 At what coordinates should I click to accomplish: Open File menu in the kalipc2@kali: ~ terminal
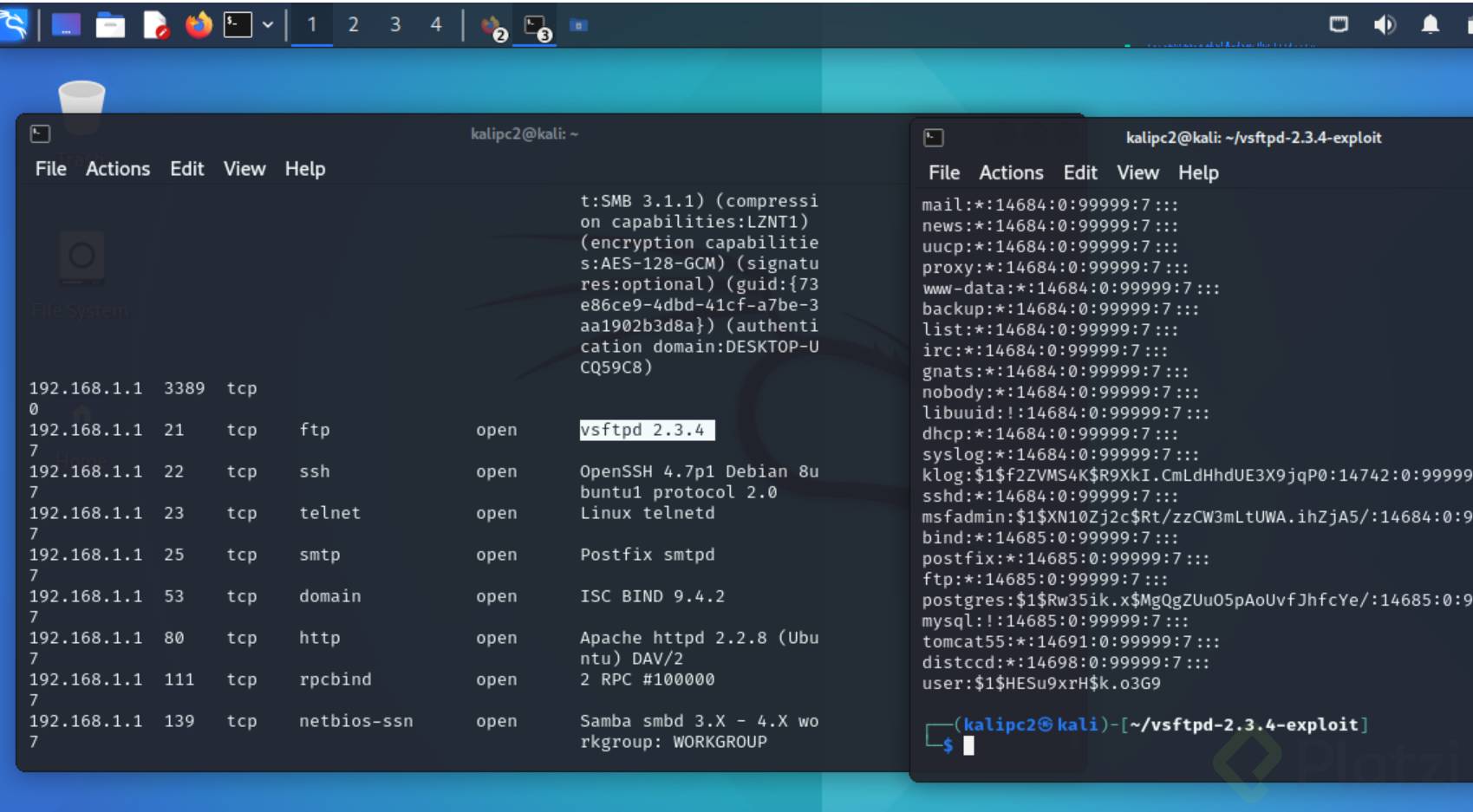tap(50, 169)
